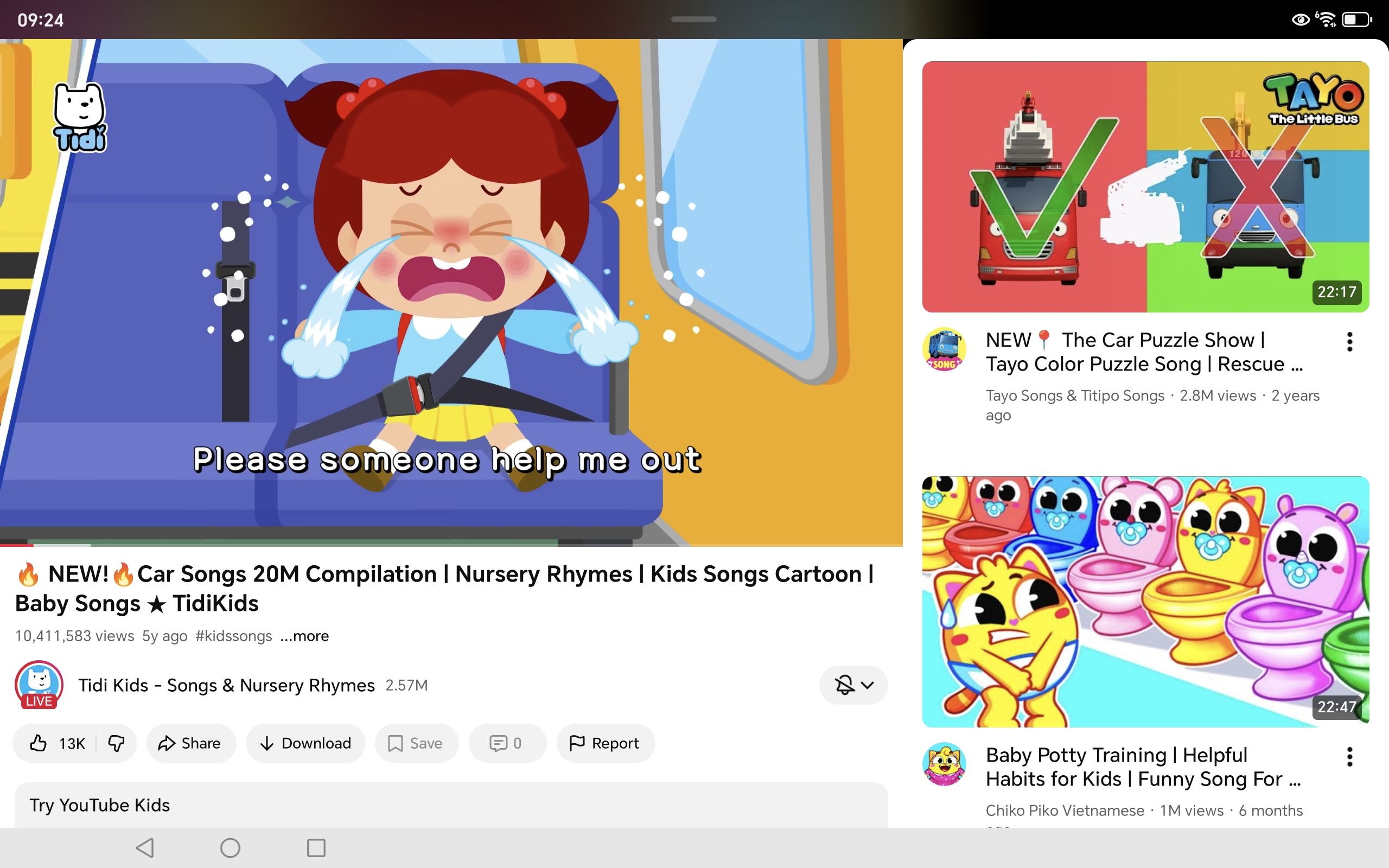
Task: Share the Car Songs video
Action: coord(190,743)
